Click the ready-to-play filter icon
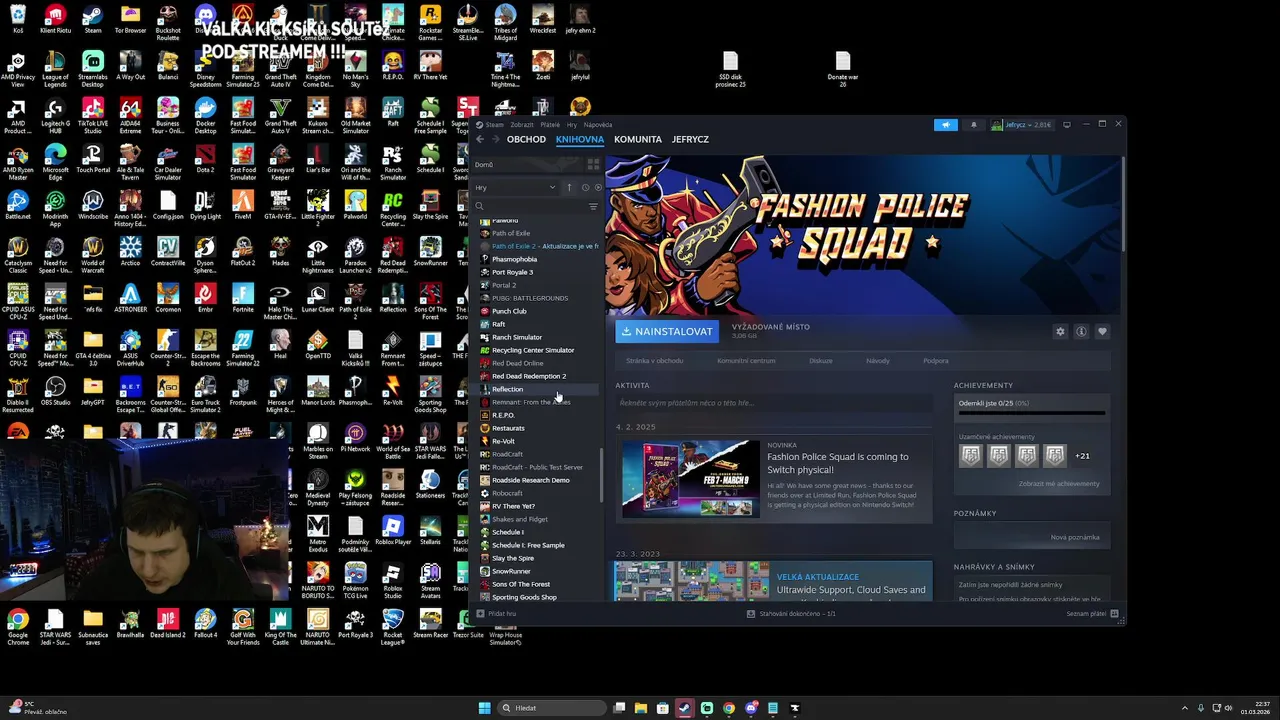Screen dimensions: 1280x720 (x=598, y=187)
